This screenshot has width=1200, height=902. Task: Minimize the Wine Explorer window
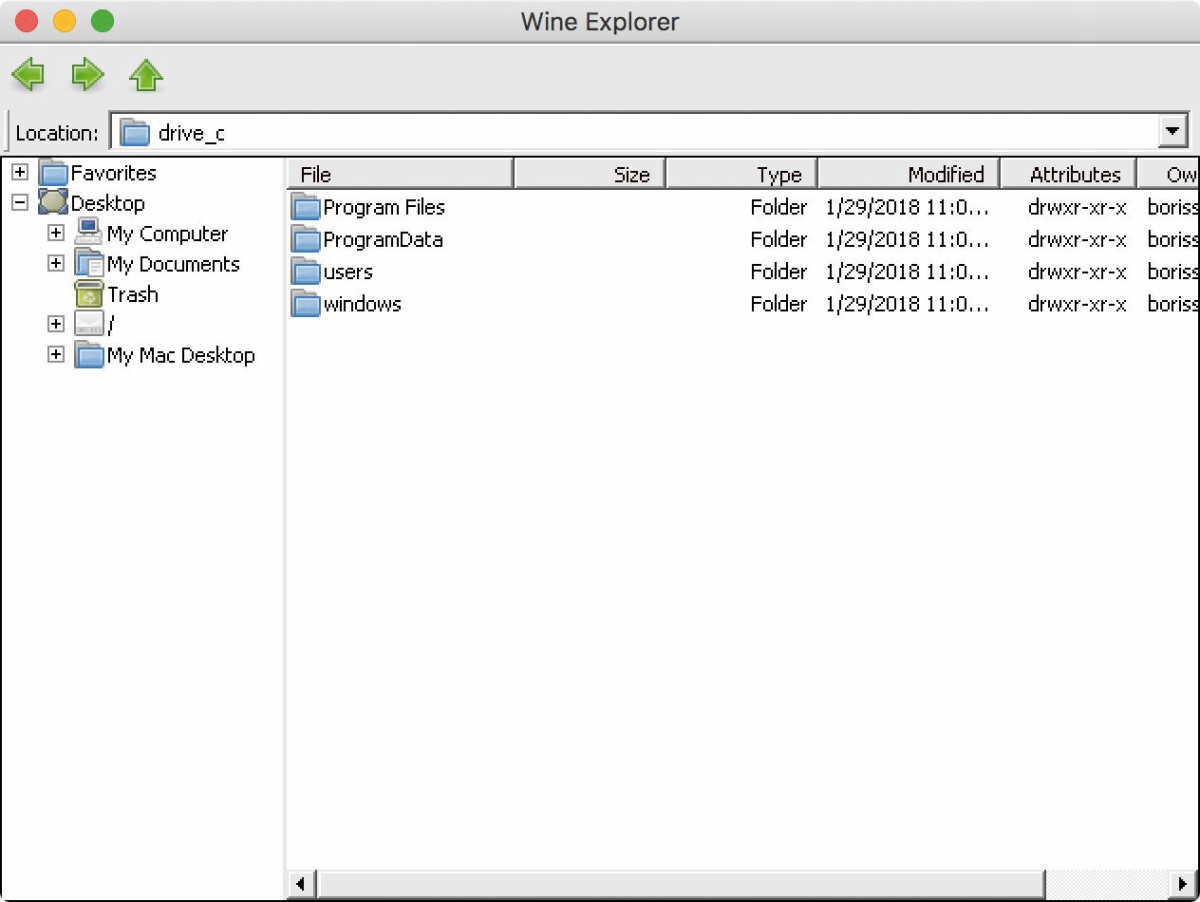point(64,21)
